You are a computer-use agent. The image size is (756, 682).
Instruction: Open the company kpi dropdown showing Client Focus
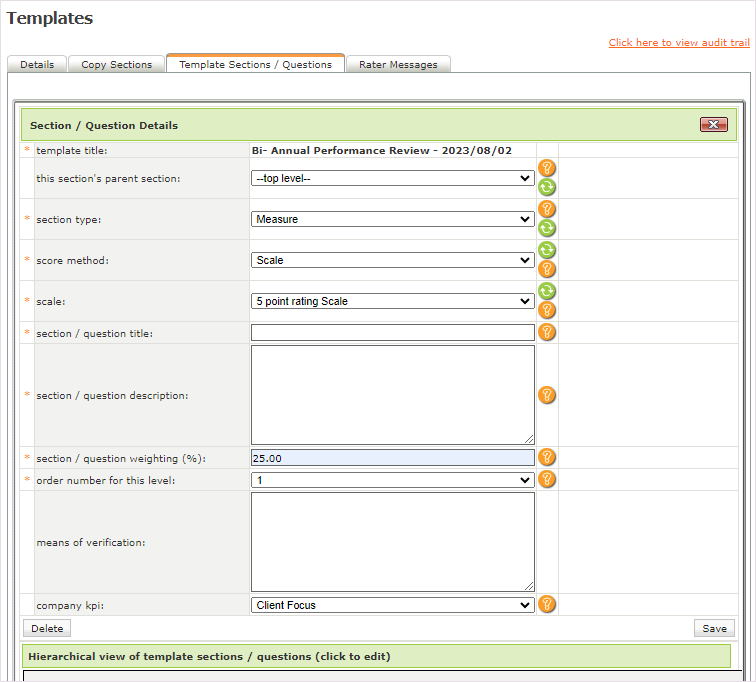click(x=392, y=605)
